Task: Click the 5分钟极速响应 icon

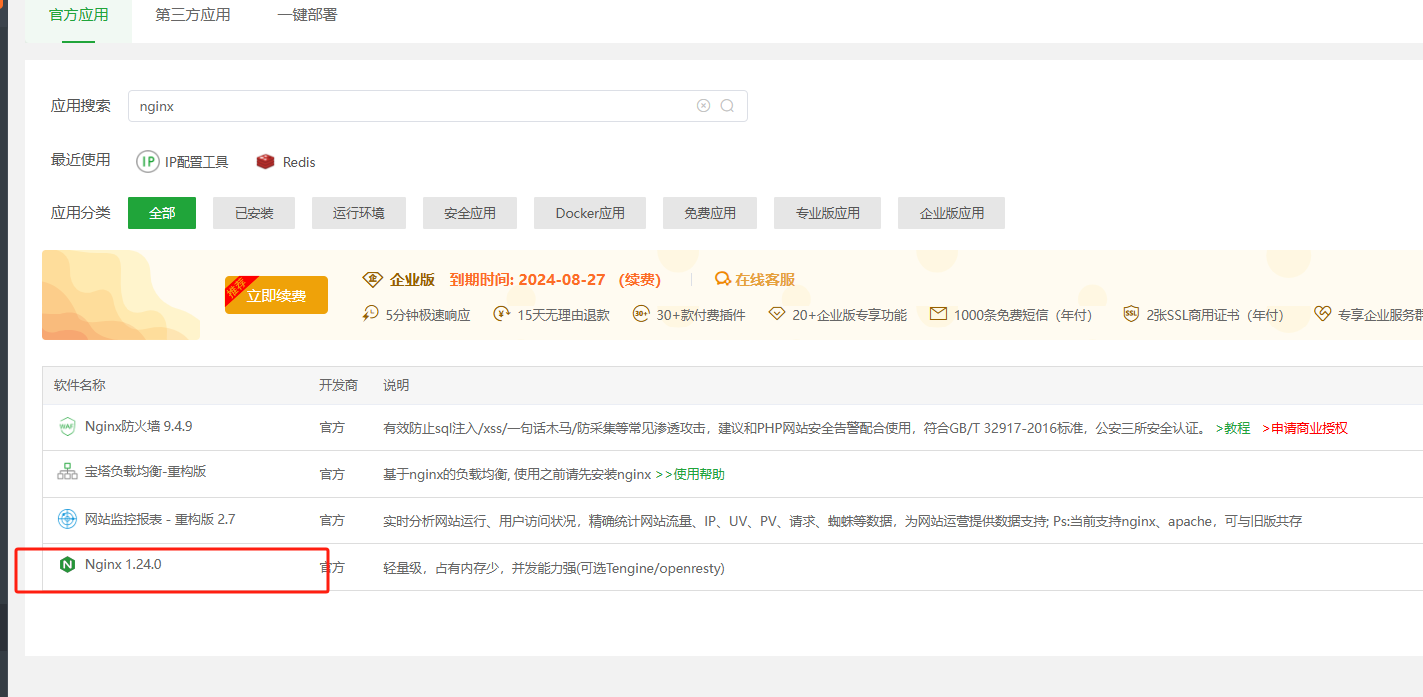Action: click(371, 314)
